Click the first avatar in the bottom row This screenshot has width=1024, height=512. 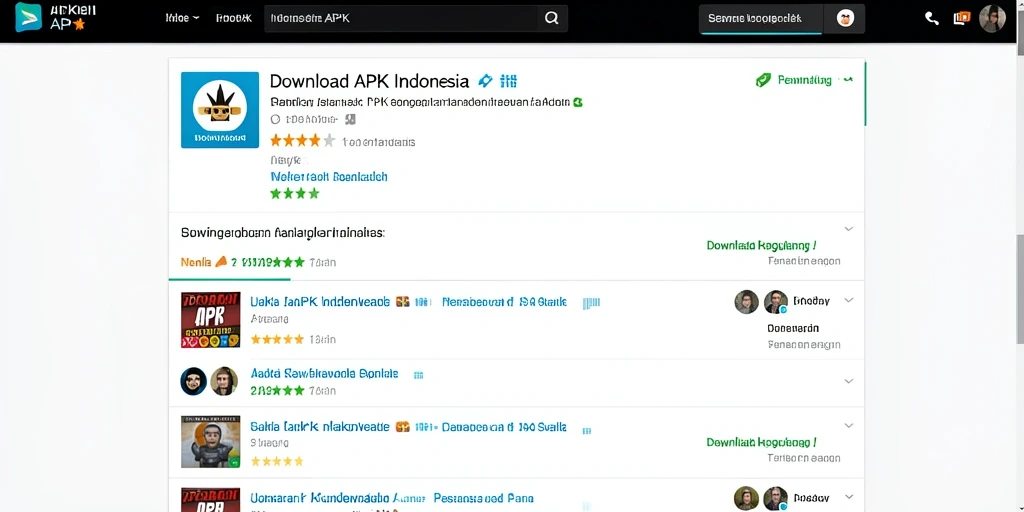[746, 498]
